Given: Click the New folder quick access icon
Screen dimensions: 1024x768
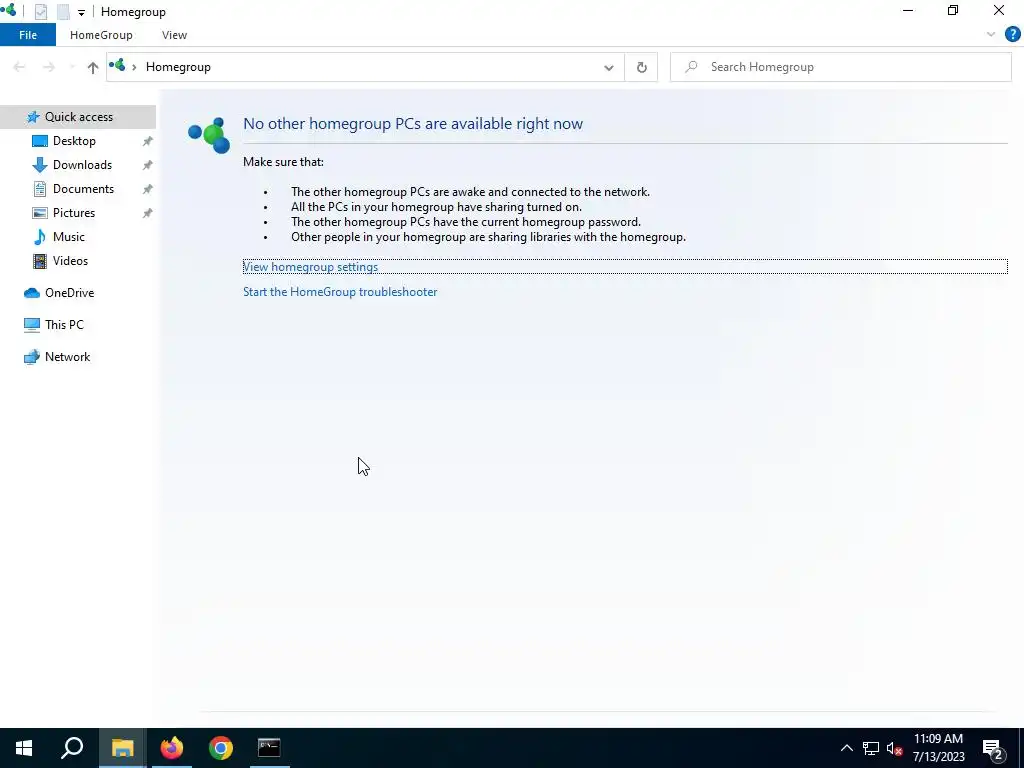Looking at the screenshot, I should [63, 12].
